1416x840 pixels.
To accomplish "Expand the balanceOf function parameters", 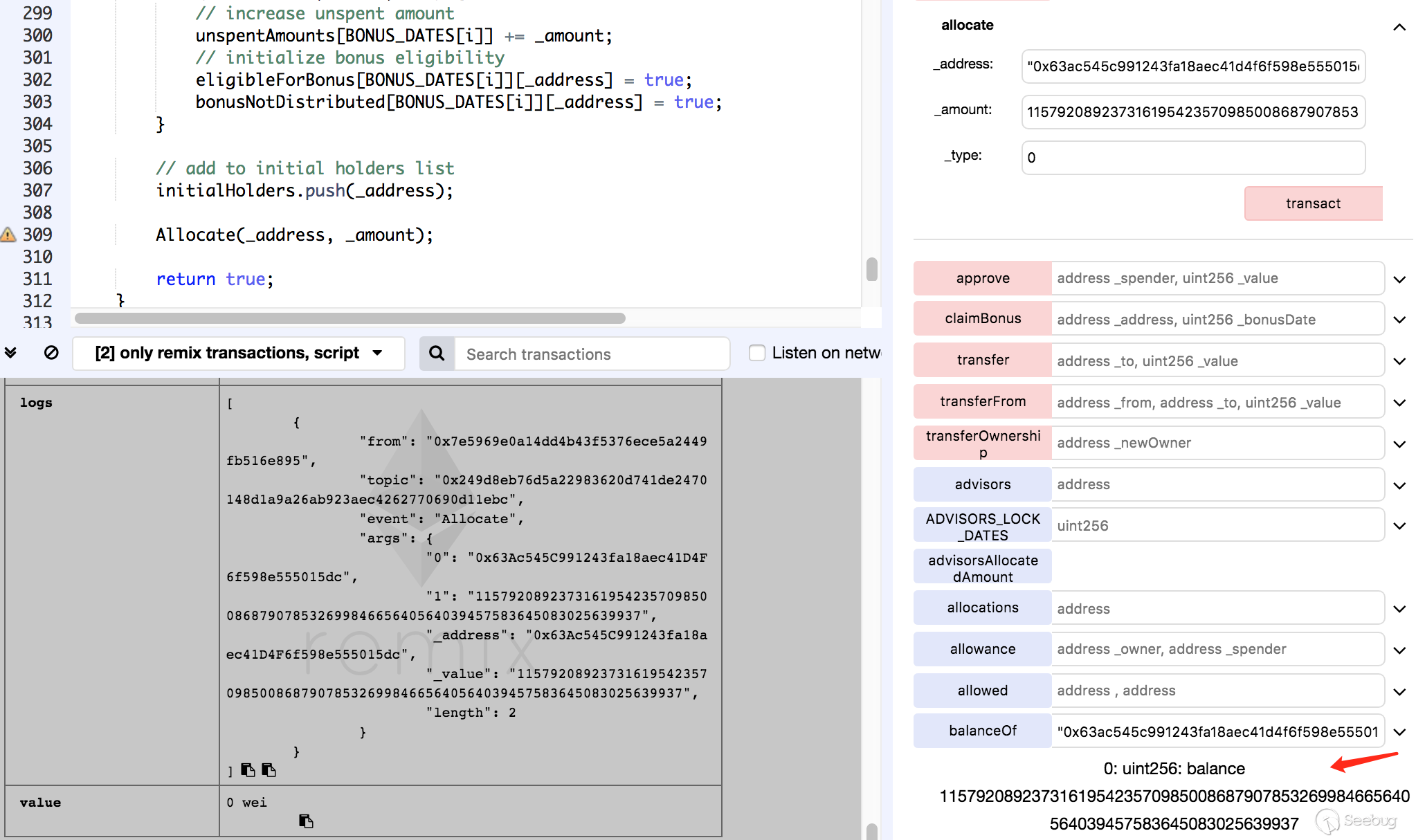I will (x=1399, y=732).
